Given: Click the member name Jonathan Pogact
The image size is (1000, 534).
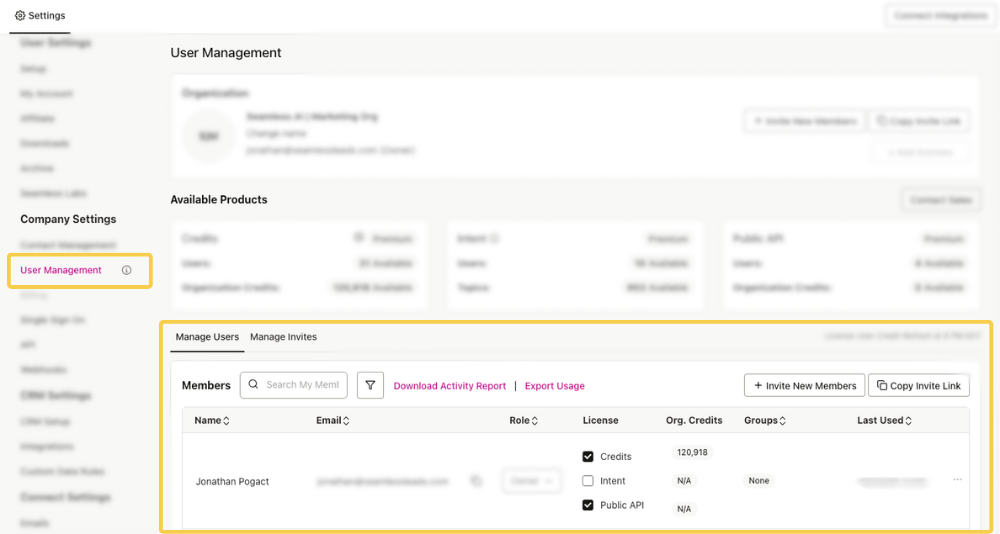Looking at the screenshot, I should [232, 482].
